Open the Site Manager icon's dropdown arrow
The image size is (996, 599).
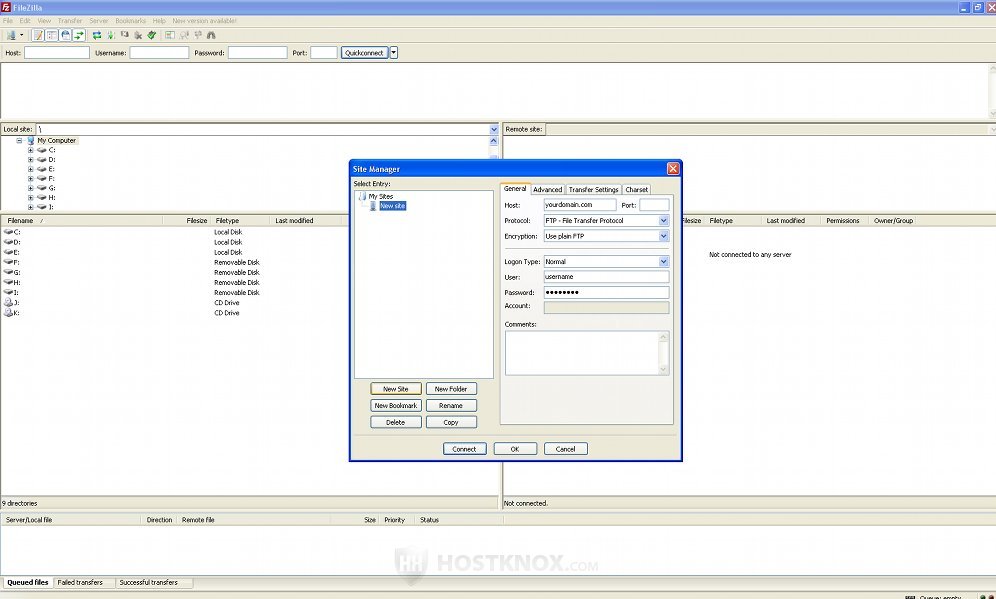pos(22,36)
